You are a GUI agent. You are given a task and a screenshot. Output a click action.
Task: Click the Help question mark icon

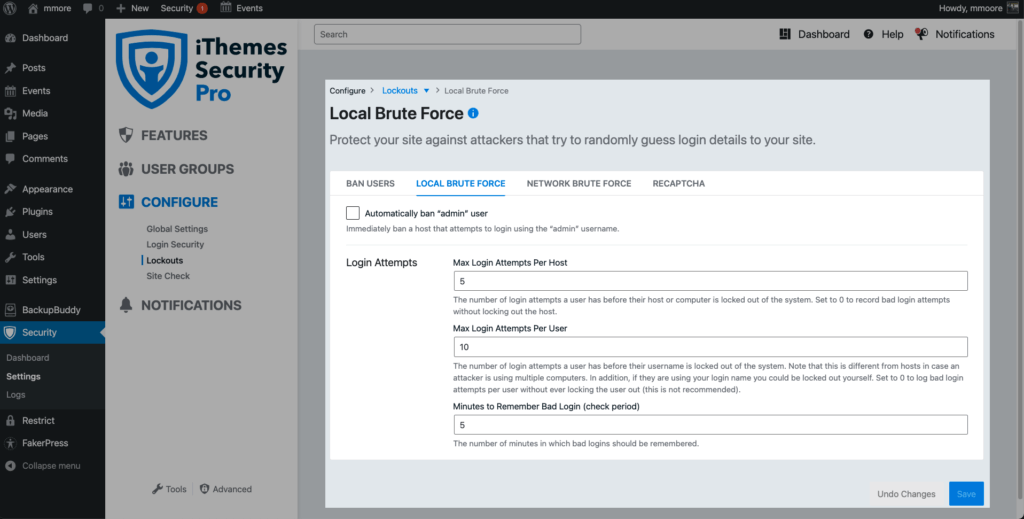coord(869,35)
